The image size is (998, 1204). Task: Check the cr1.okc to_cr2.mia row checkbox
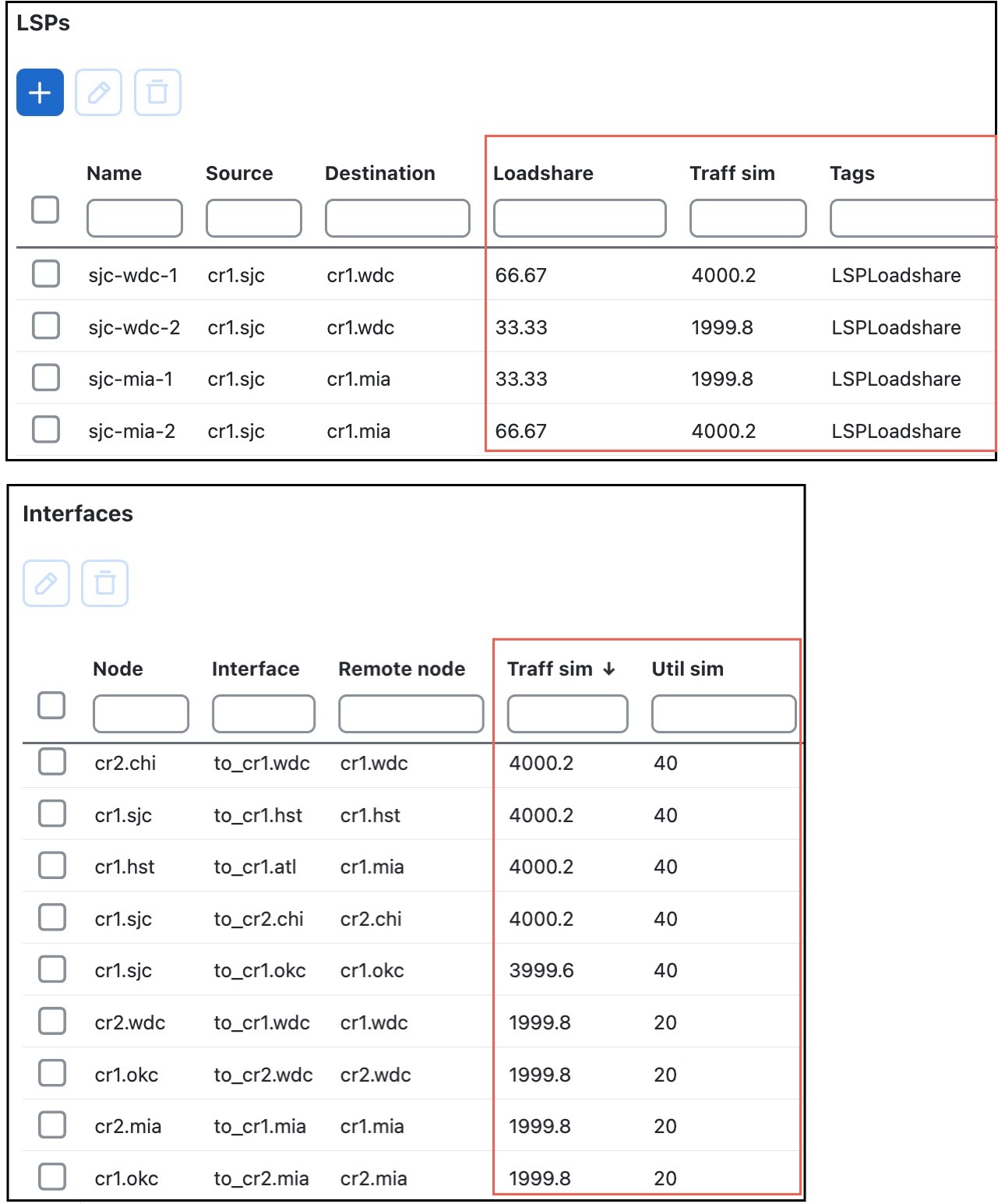click(x=51, y=1177)
